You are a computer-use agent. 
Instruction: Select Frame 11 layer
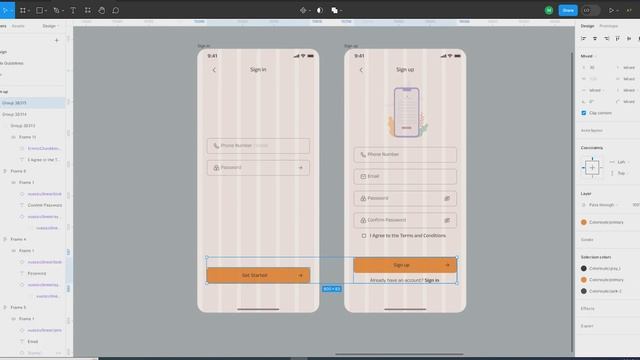[27, 137]
